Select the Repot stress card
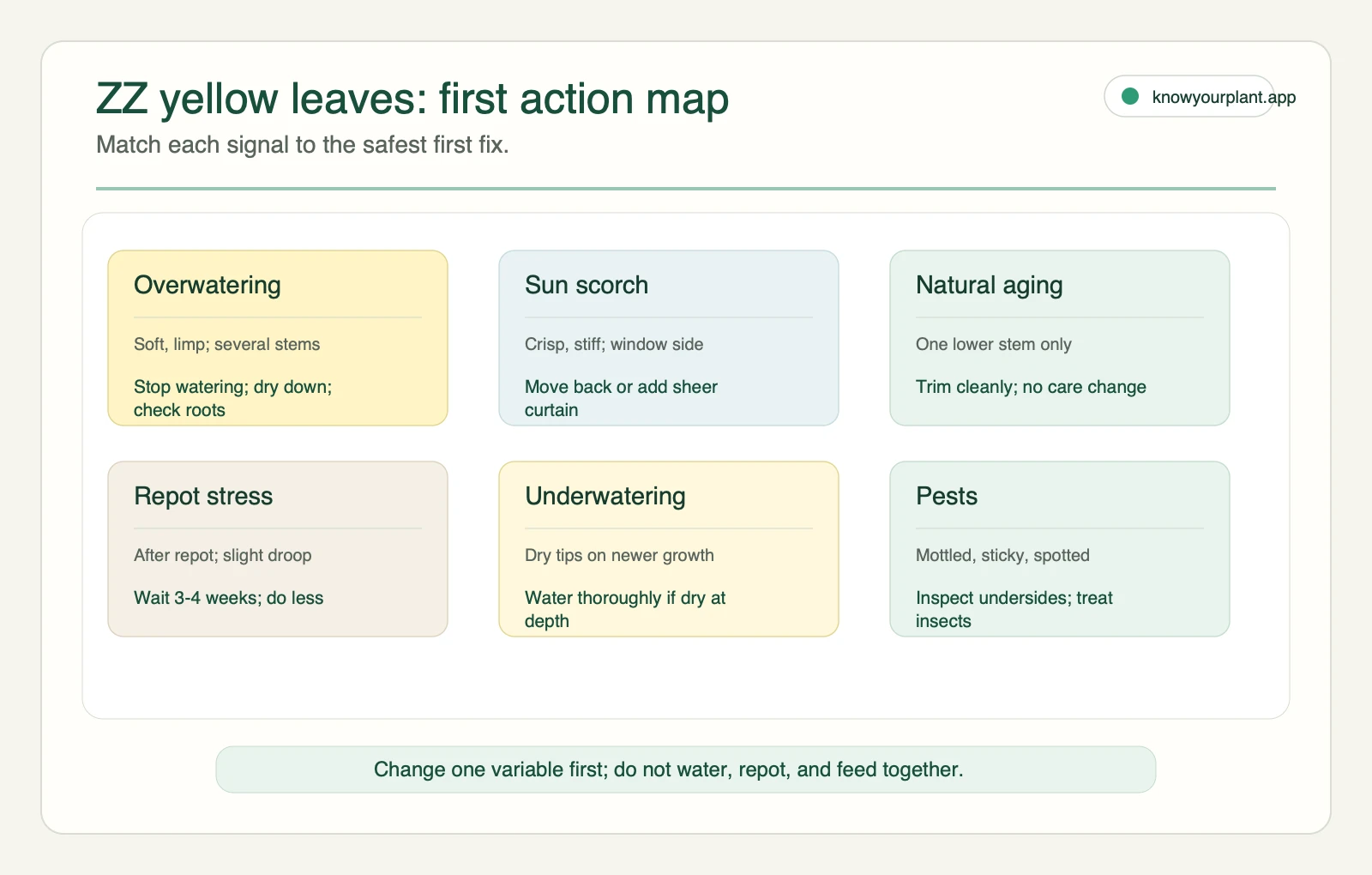Screen dimensions: 1372x875 (x=278, y=549)
